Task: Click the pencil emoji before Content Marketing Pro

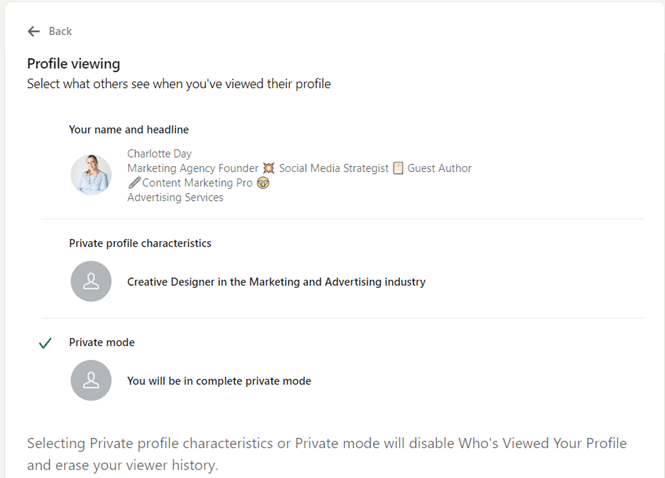Action: point(134,183)
